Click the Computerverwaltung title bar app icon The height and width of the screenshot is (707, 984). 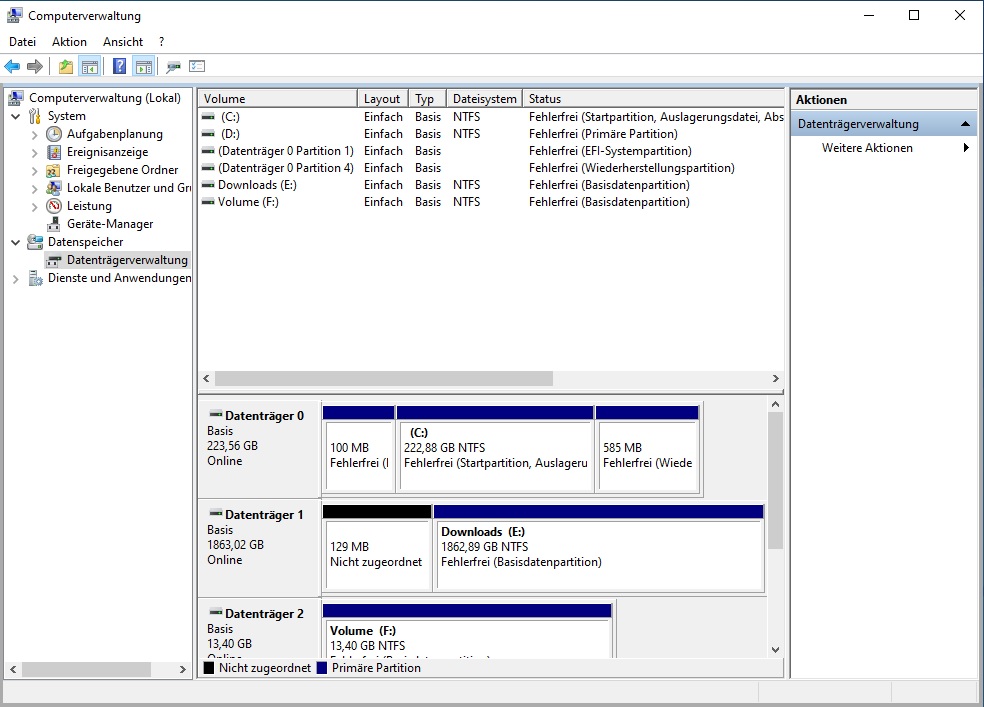pos(14,15)
